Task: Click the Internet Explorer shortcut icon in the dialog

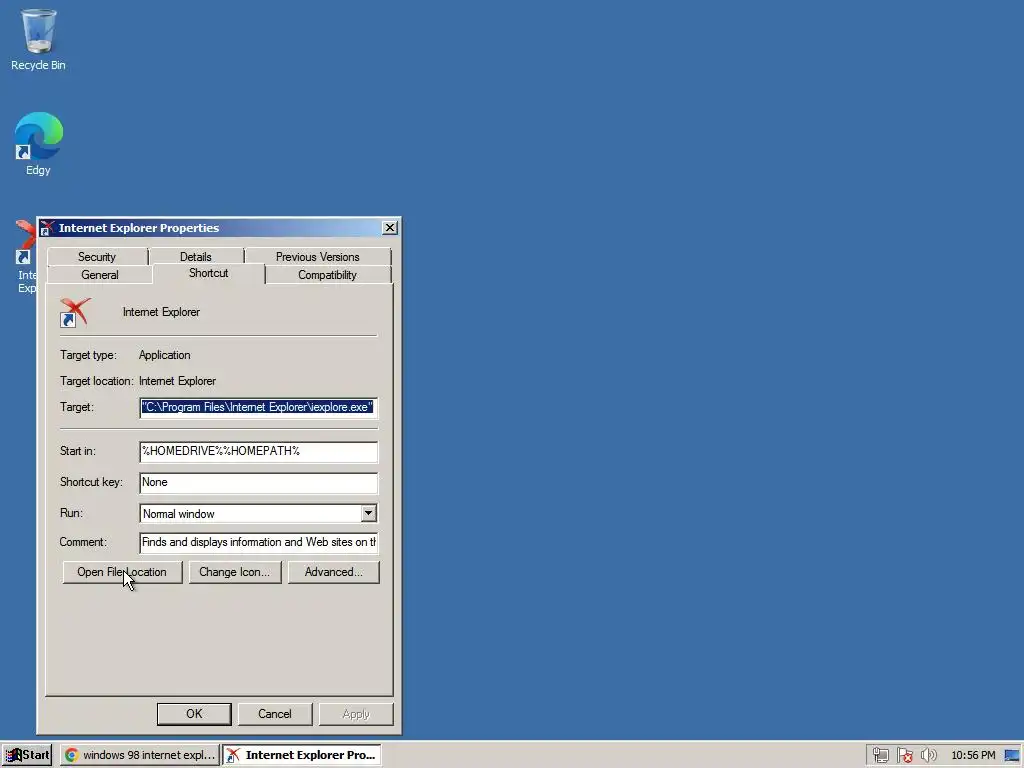Action: (x=75, y=312)
